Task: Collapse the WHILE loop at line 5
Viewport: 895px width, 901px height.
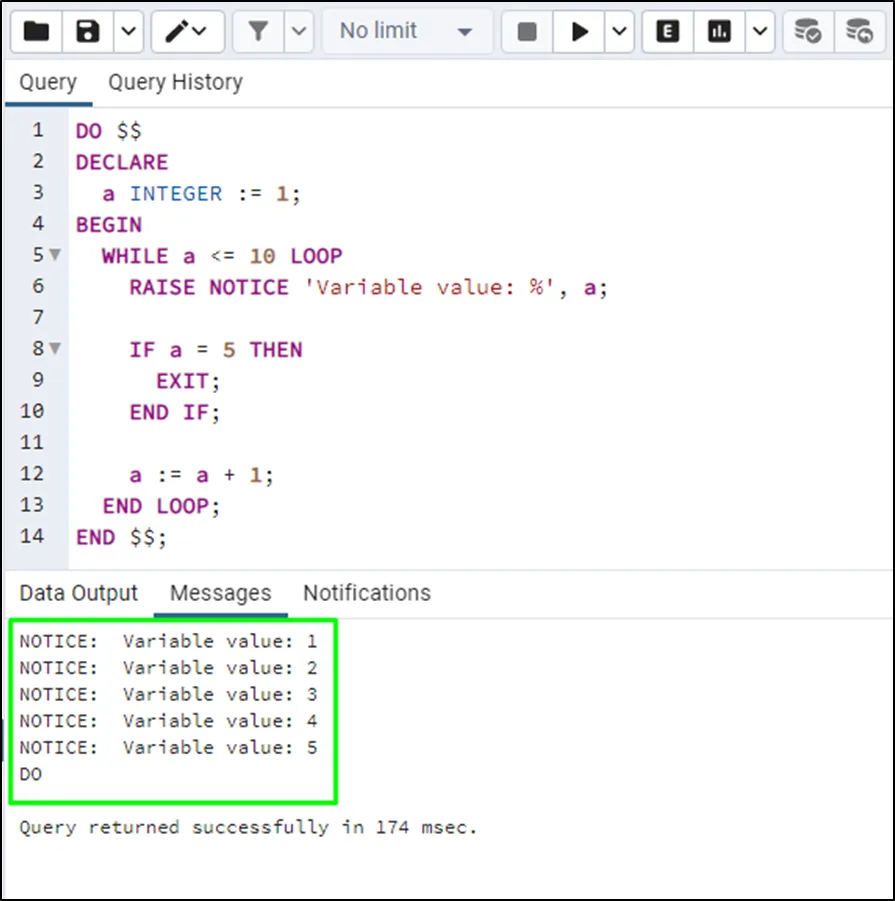Action: click(55, 256)
